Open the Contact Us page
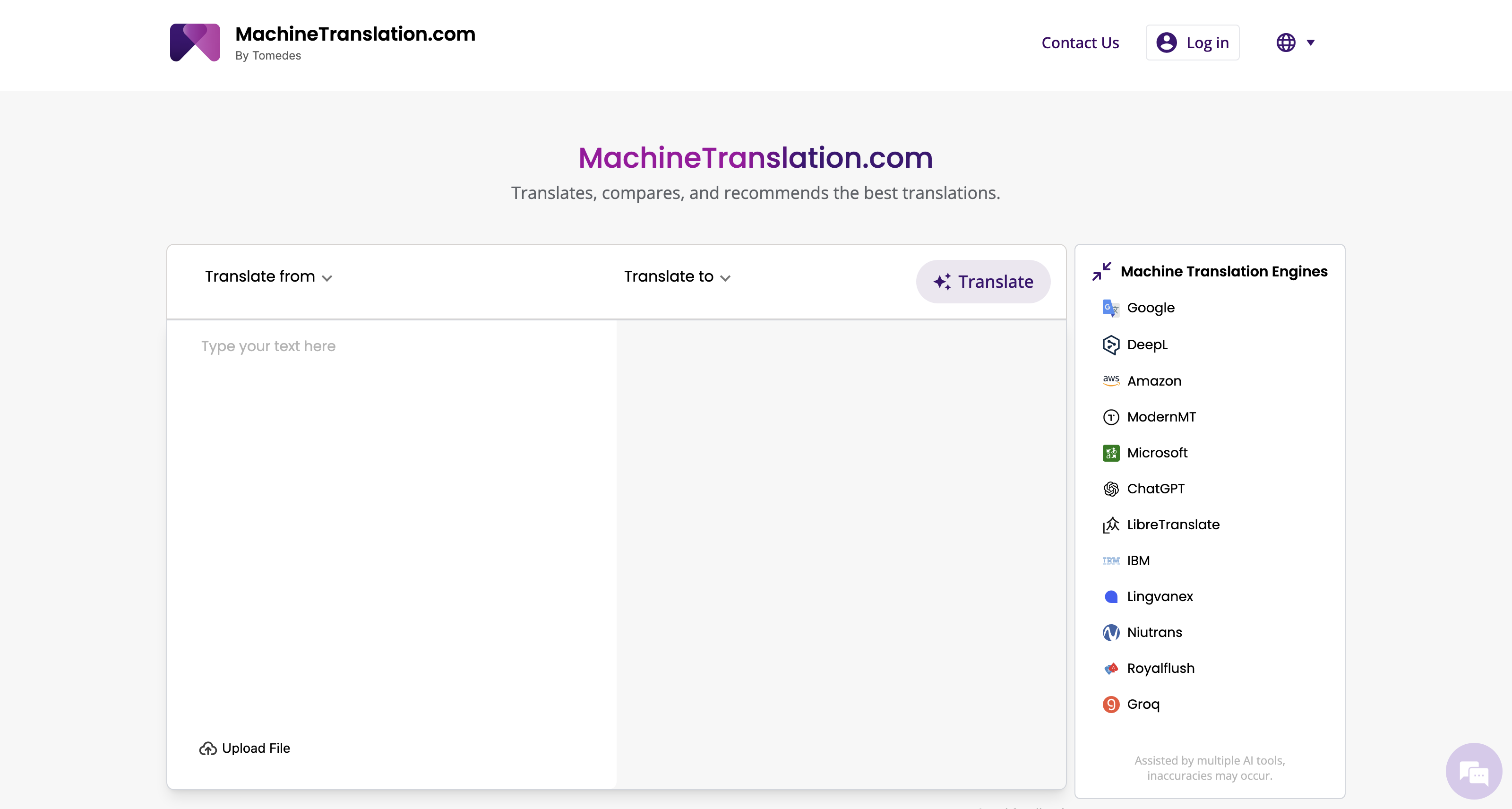This screenshot has width=1512, height=809. [1080, 42]
